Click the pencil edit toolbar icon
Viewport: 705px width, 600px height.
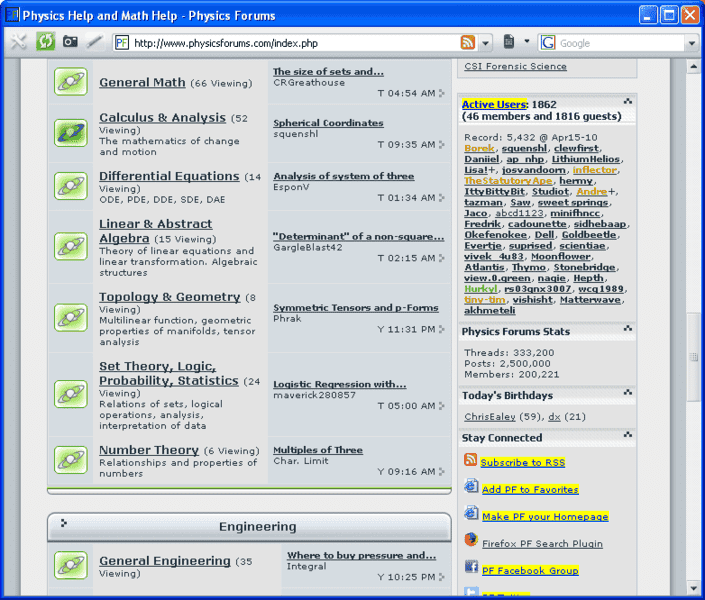tap(94, 42)
